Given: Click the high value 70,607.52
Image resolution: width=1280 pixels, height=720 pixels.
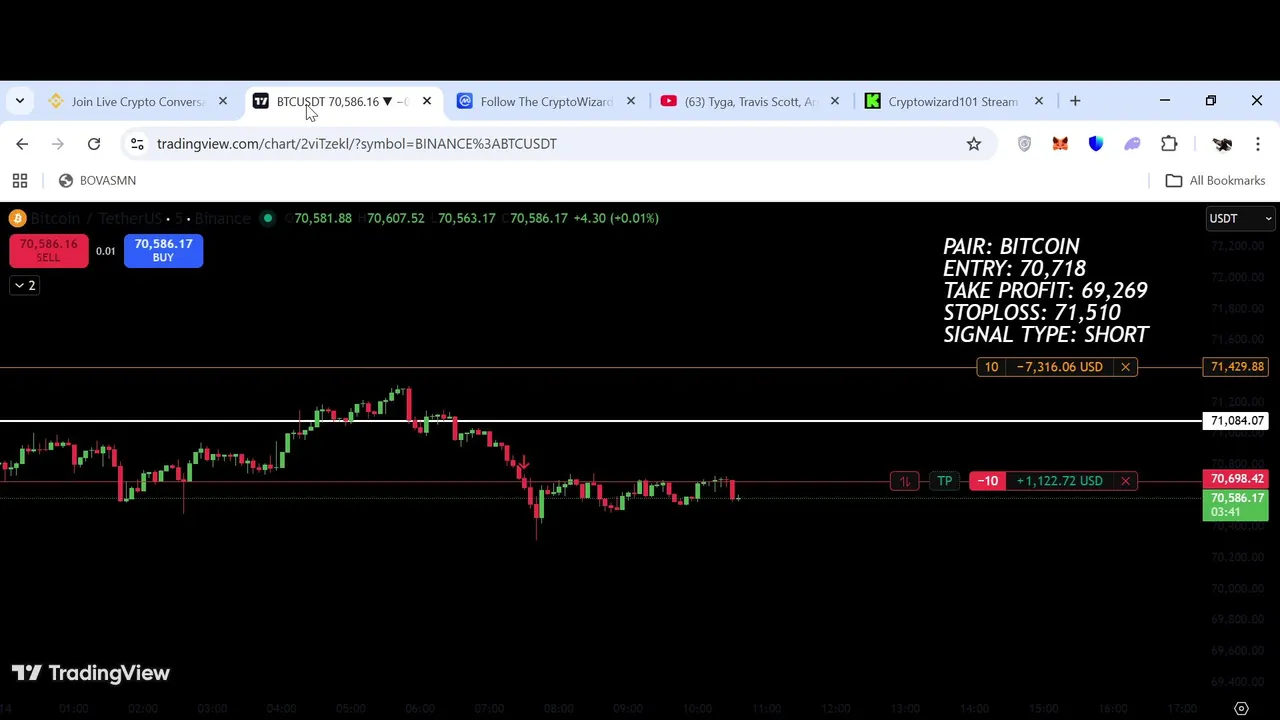Looking at the screenshot, I should 395,218.
